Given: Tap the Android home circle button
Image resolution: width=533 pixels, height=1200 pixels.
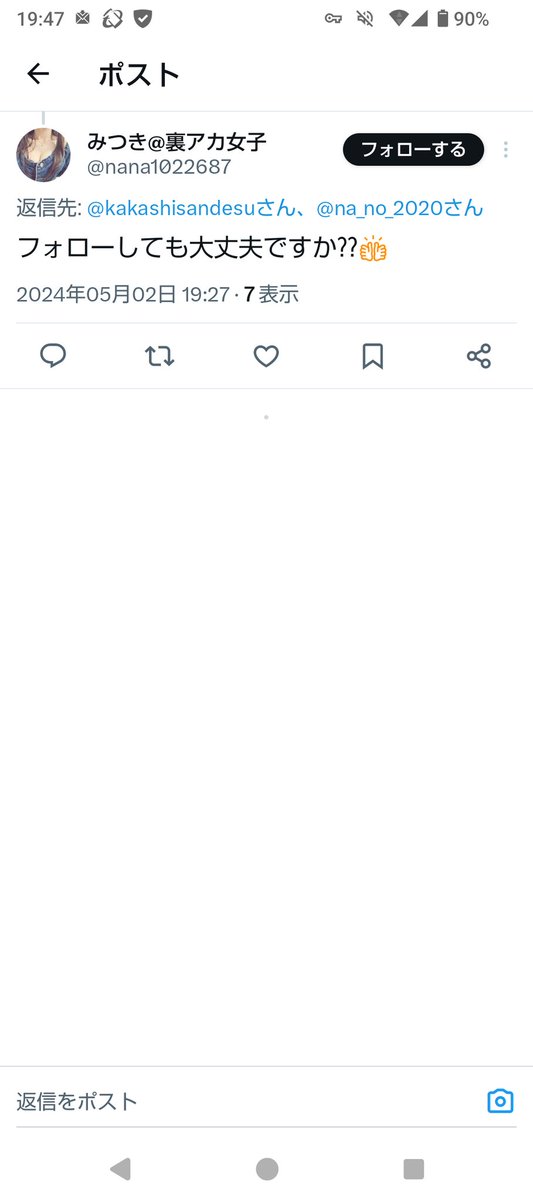Looking at the screenshot, I should (267, 1168).
